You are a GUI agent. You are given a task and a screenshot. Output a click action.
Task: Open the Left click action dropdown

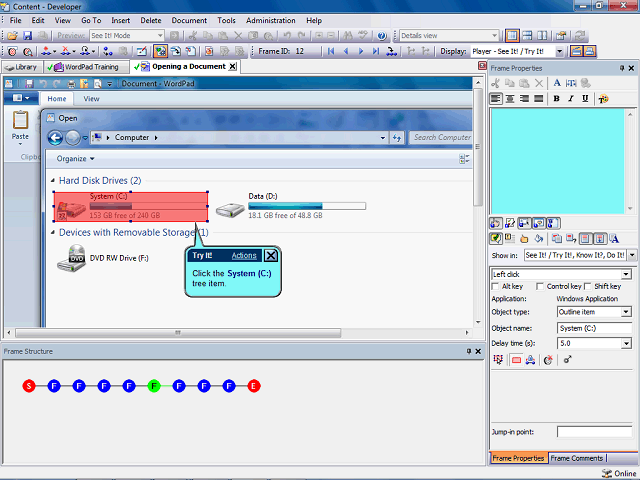click(x=626, y=274)
